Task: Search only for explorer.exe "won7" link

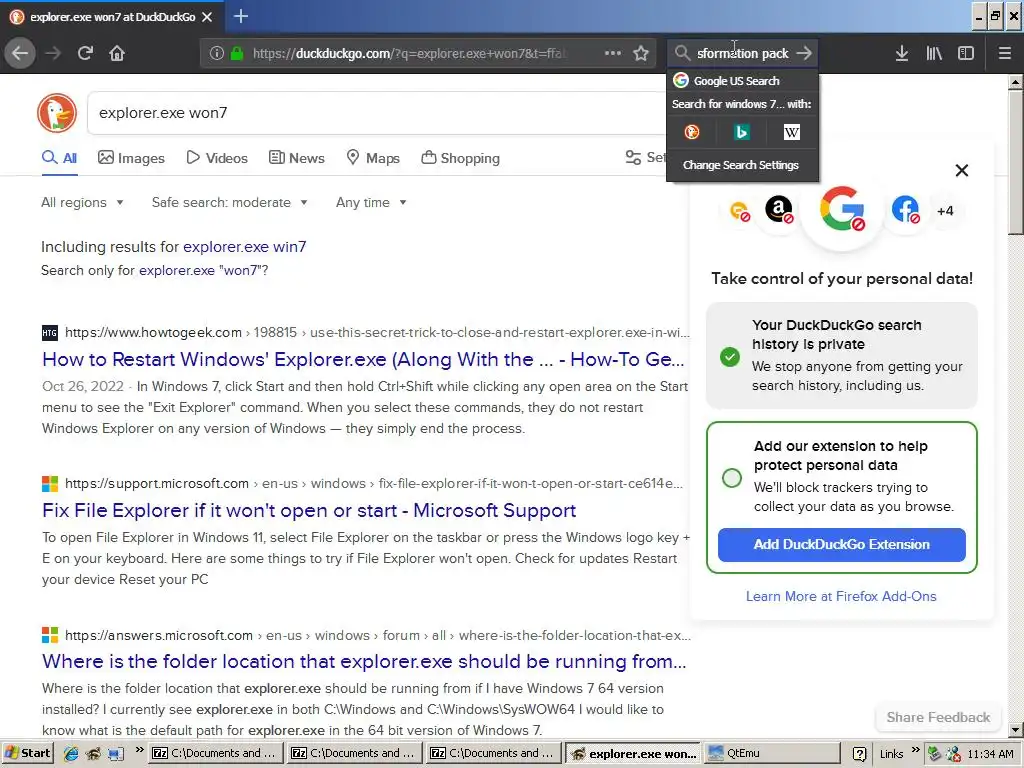Action: [203, 270]
